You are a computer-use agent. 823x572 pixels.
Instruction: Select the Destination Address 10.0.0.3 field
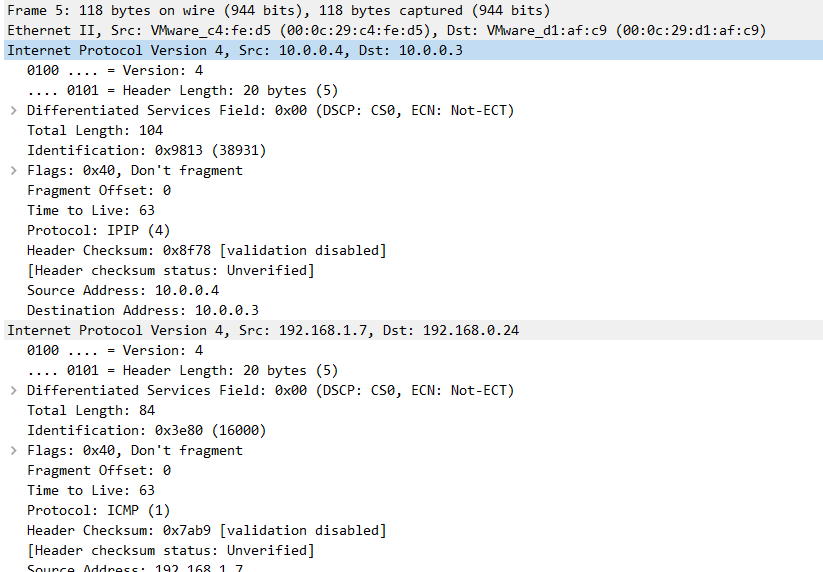(143, 310)
